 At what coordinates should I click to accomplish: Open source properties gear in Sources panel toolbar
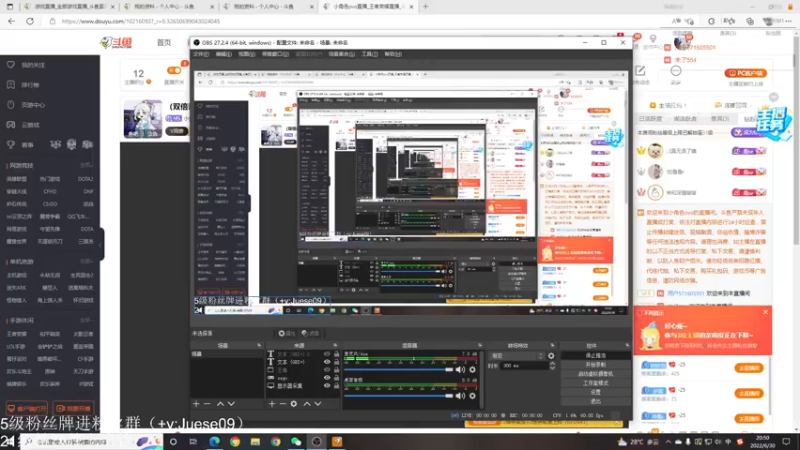click(x=294, y=404)
